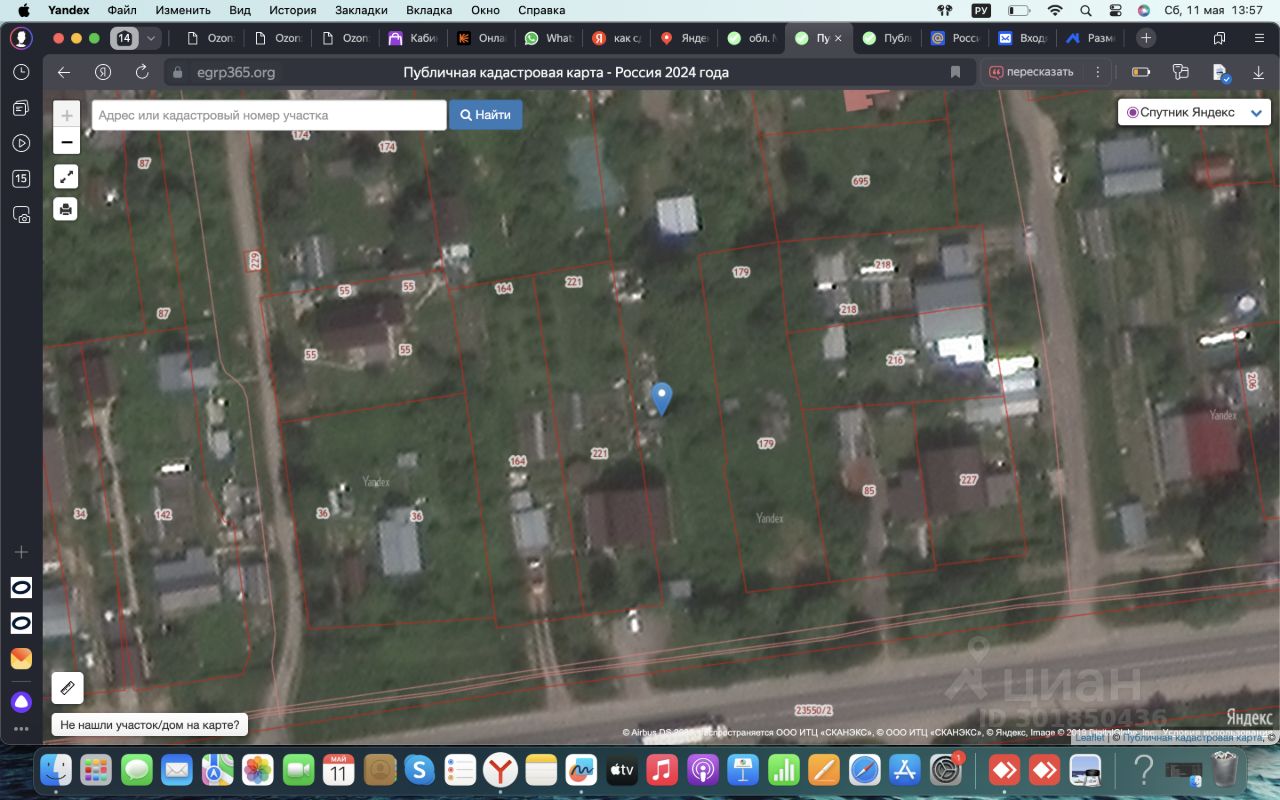Image resolution: width=1280 pixels, height=800 pixels.
Task: Focus the address or cadastral number field
Action: point(269,115)
